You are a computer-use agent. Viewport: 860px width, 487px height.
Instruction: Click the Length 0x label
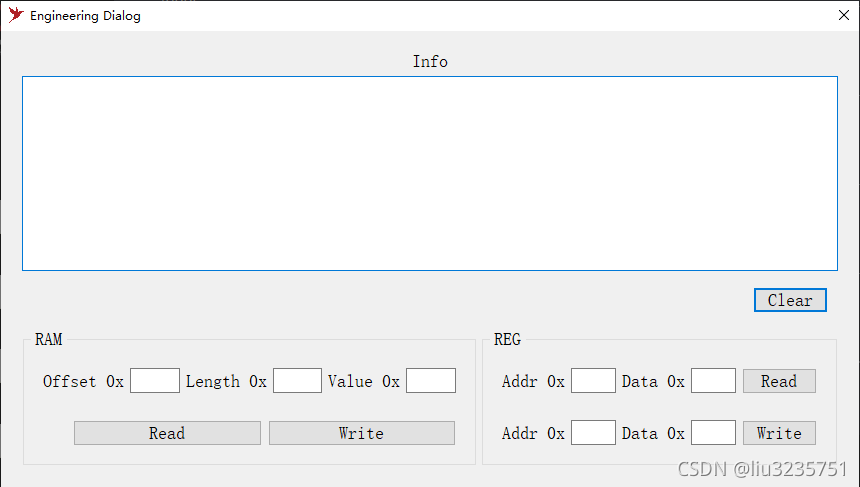click(226, 381)
